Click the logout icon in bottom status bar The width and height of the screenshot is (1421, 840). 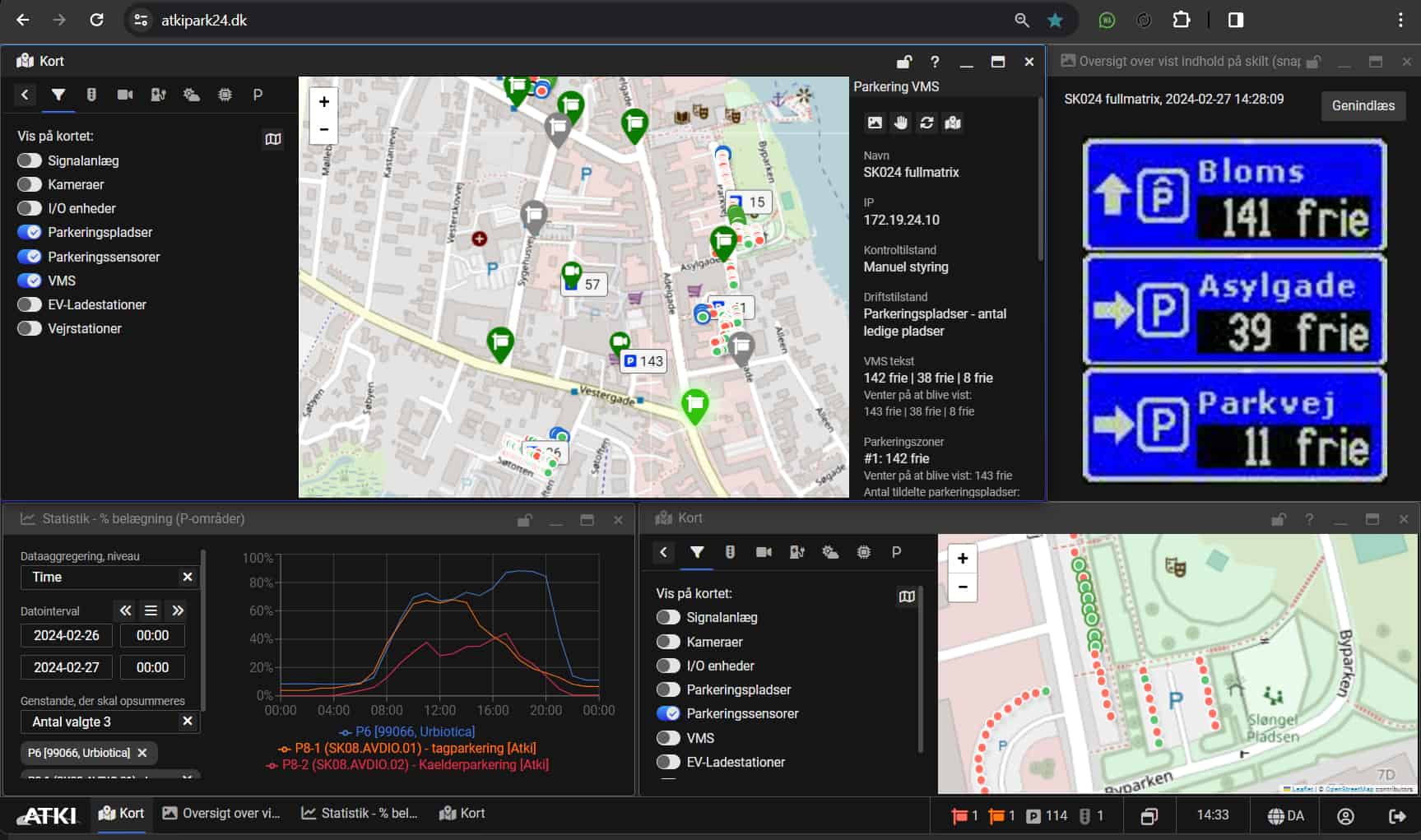pos(1397,815)
